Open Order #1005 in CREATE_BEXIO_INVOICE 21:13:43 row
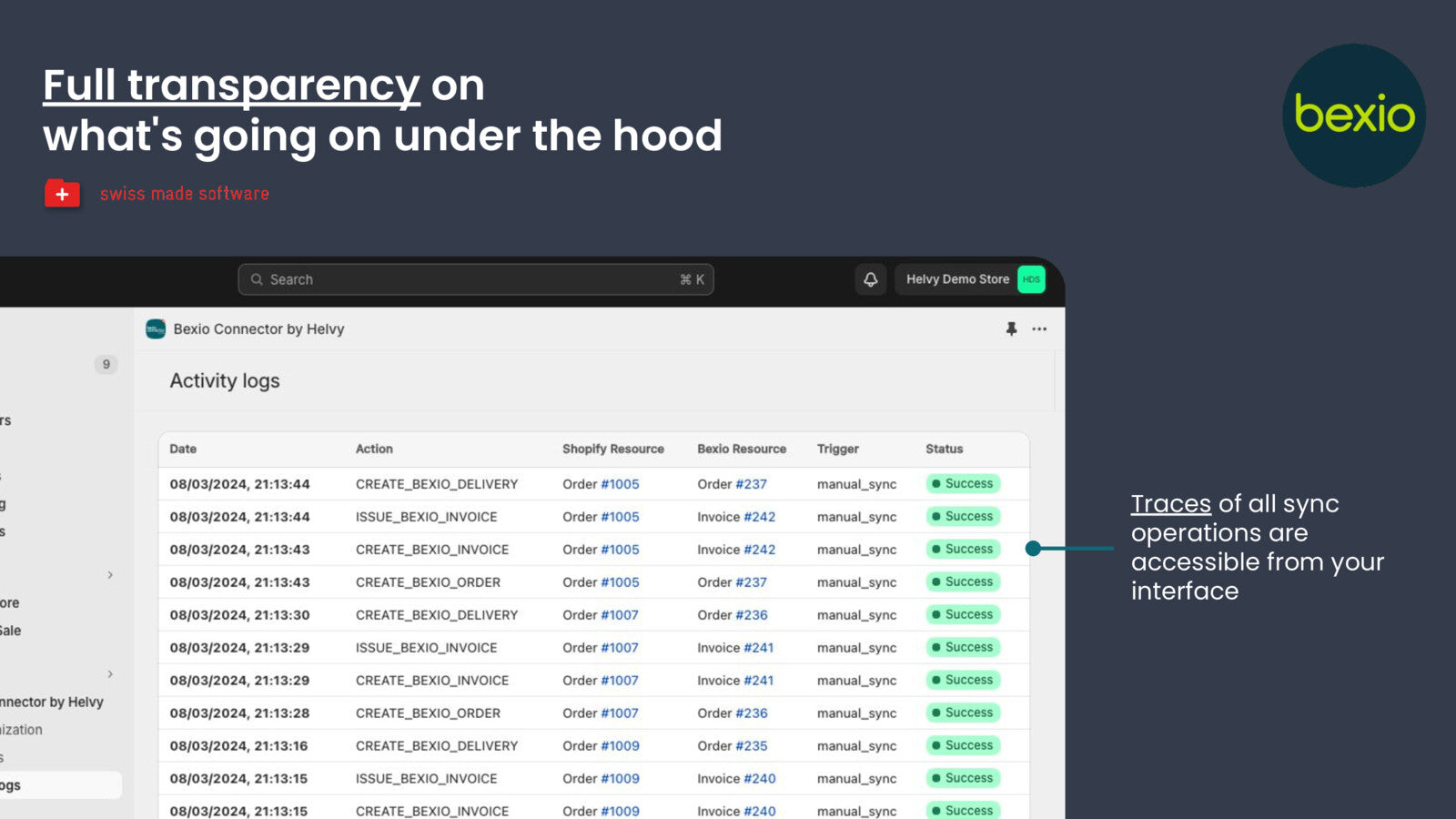Viewport: 1456px width, 819px height. (620, 550)
